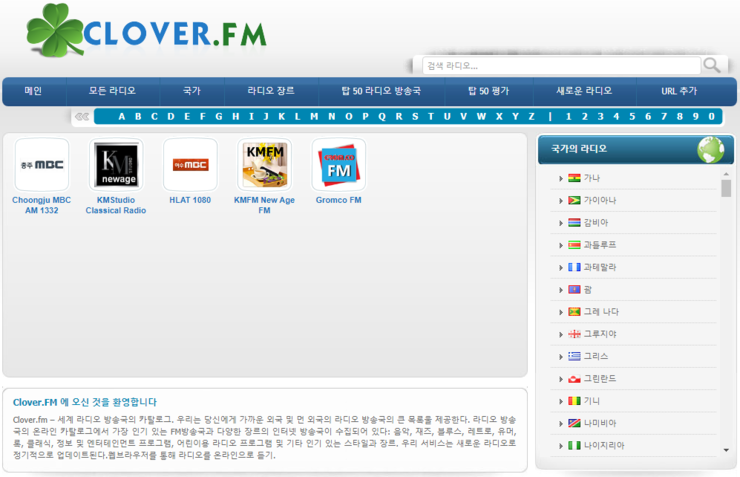
Task: Filter stations by number 0
Action: point(712,117)
